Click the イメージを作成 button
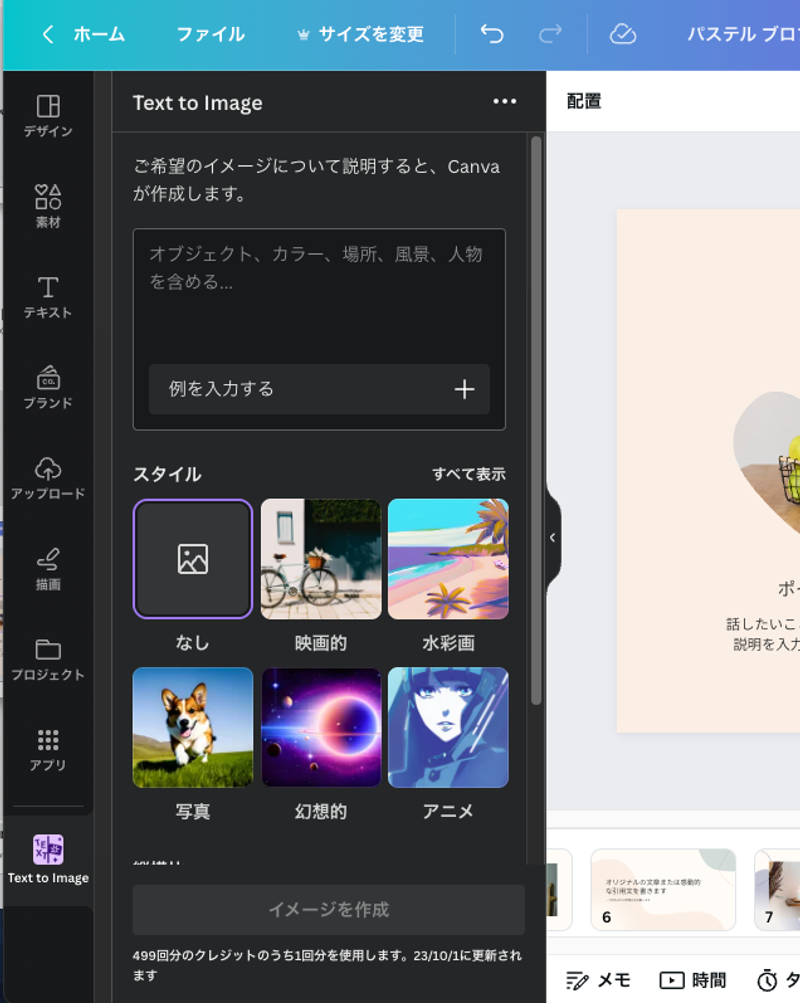The width and height of the screenshot is (800, 1003). tap(329, 910)
